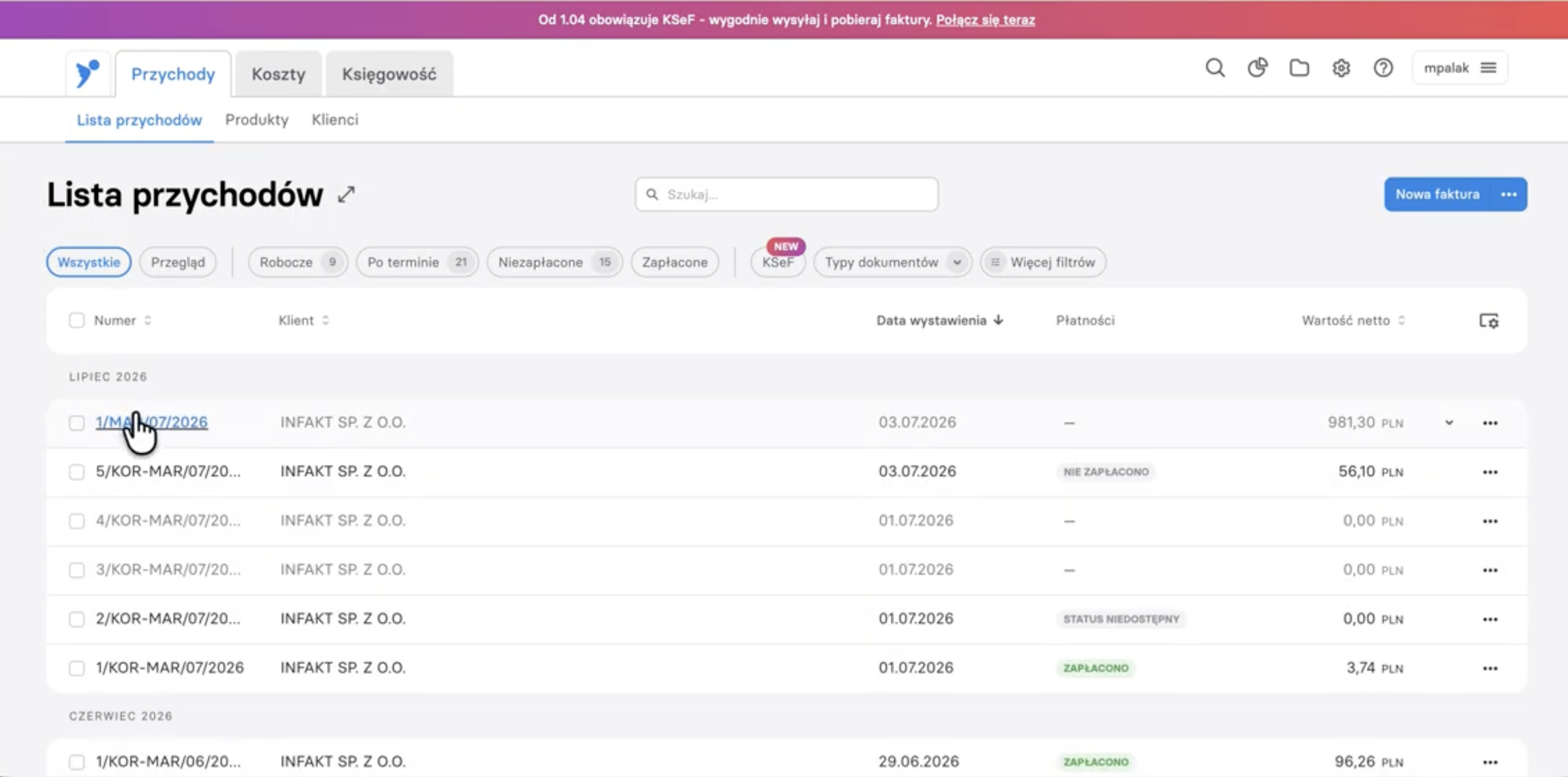
Task: Focus the Szukaj search field
Action: pos(786,195)
